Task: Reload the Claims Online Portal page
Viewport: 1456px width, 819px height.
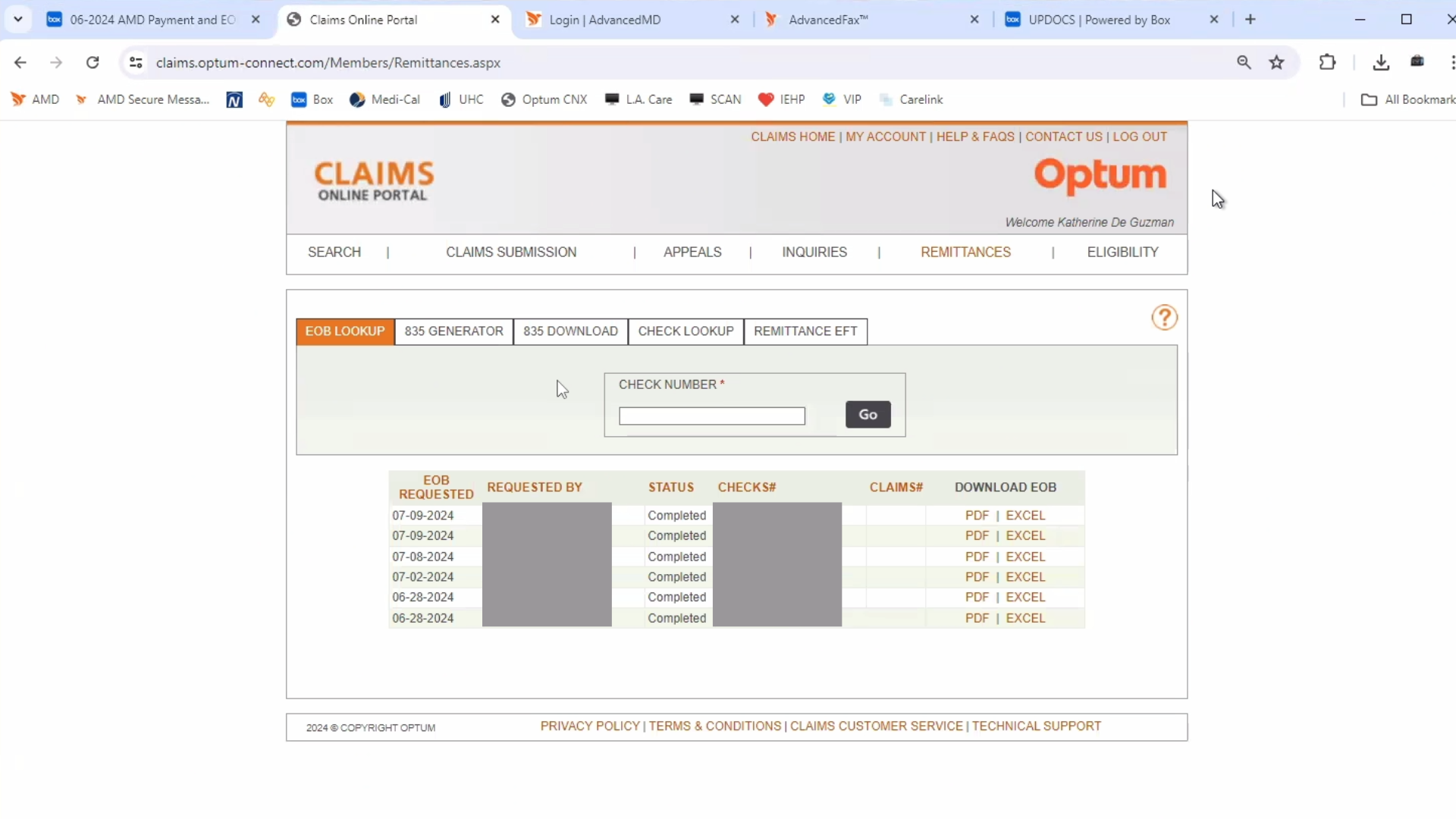Action: [x=93, y=63]
